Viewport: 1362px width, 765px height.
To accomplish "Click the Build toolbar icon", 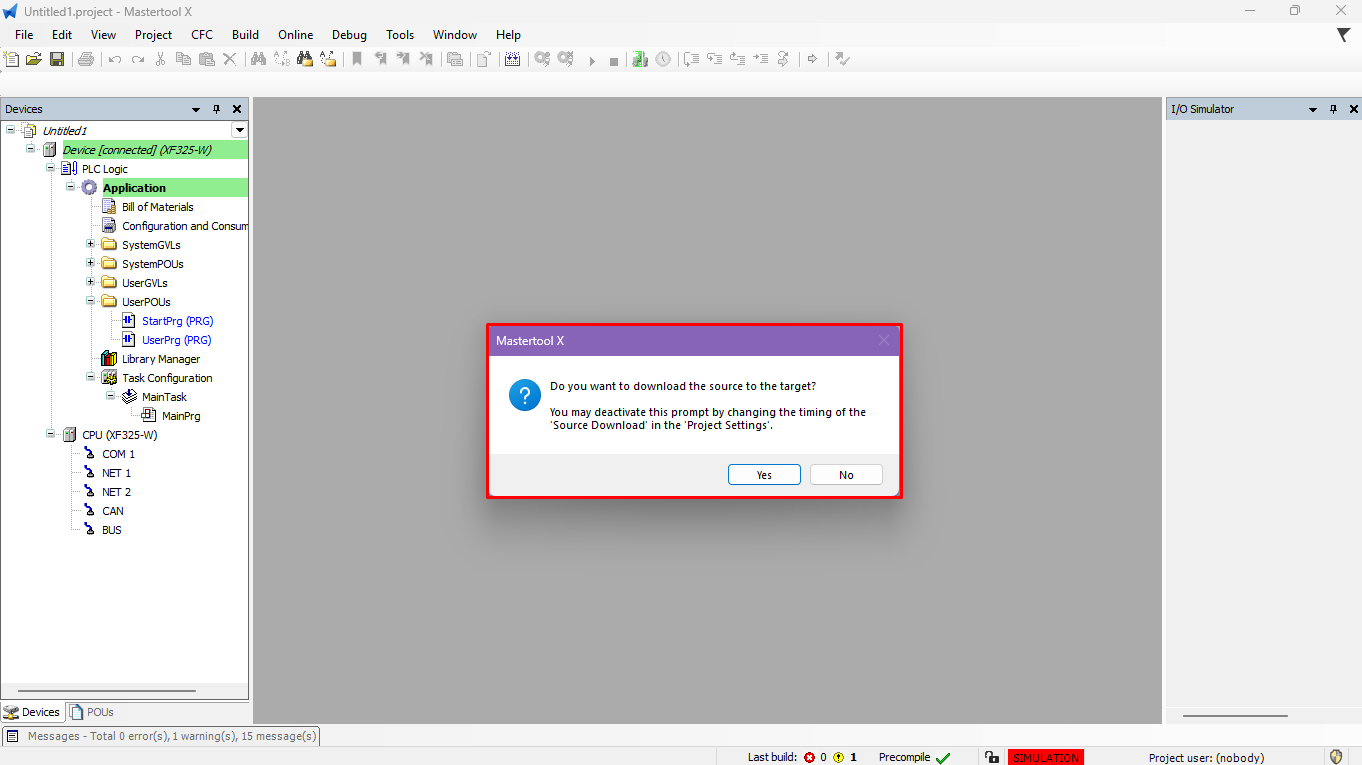I will pos(512,59).
